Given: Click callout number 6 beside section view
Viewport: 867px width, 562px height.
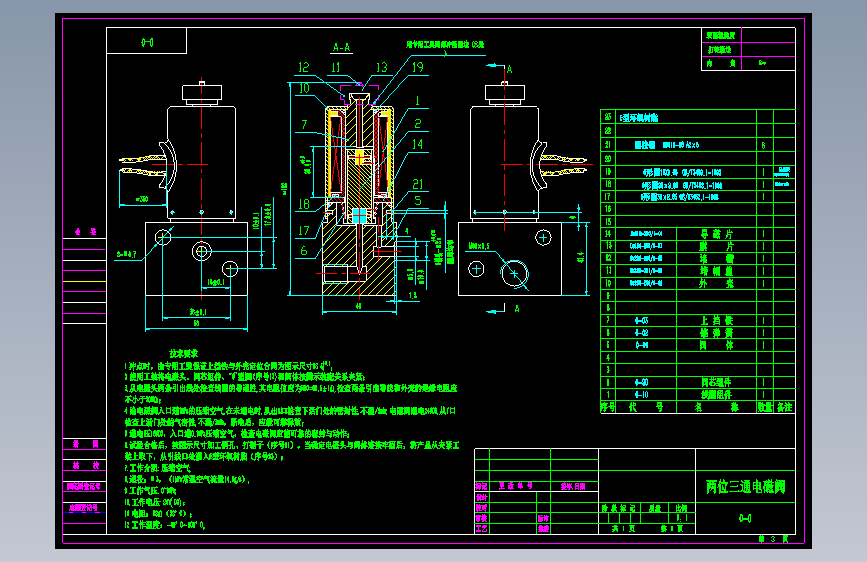Looking at the screenshot, I should (304, 251).
